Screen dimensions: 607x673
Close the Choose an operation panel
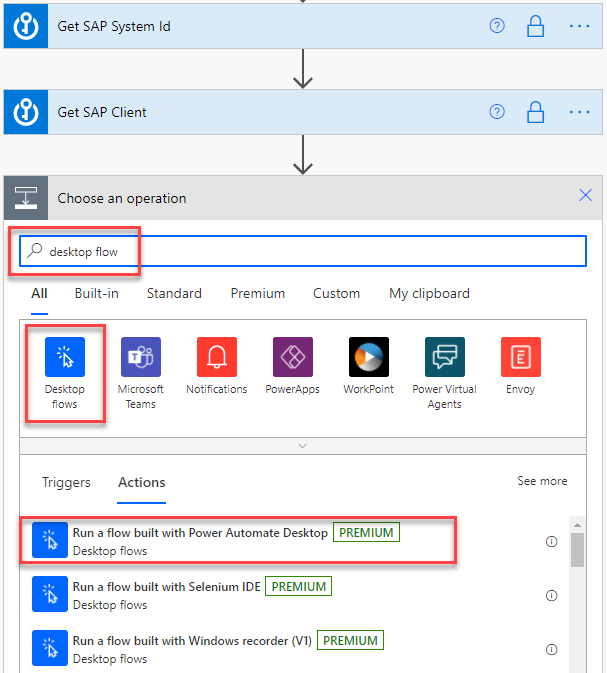(x=586, y=195)
